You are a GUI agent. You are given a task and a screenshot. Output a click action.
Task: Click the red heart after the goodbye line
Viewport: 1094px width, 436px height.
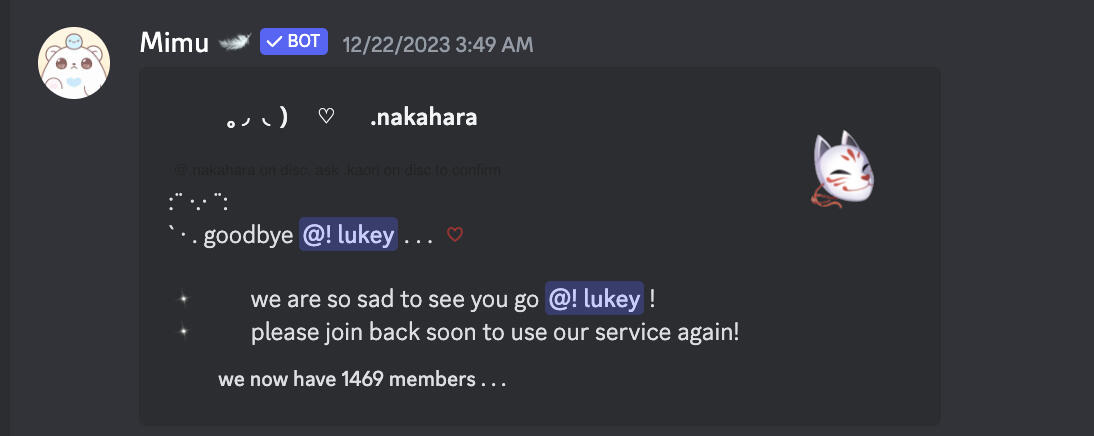point(455,236)
